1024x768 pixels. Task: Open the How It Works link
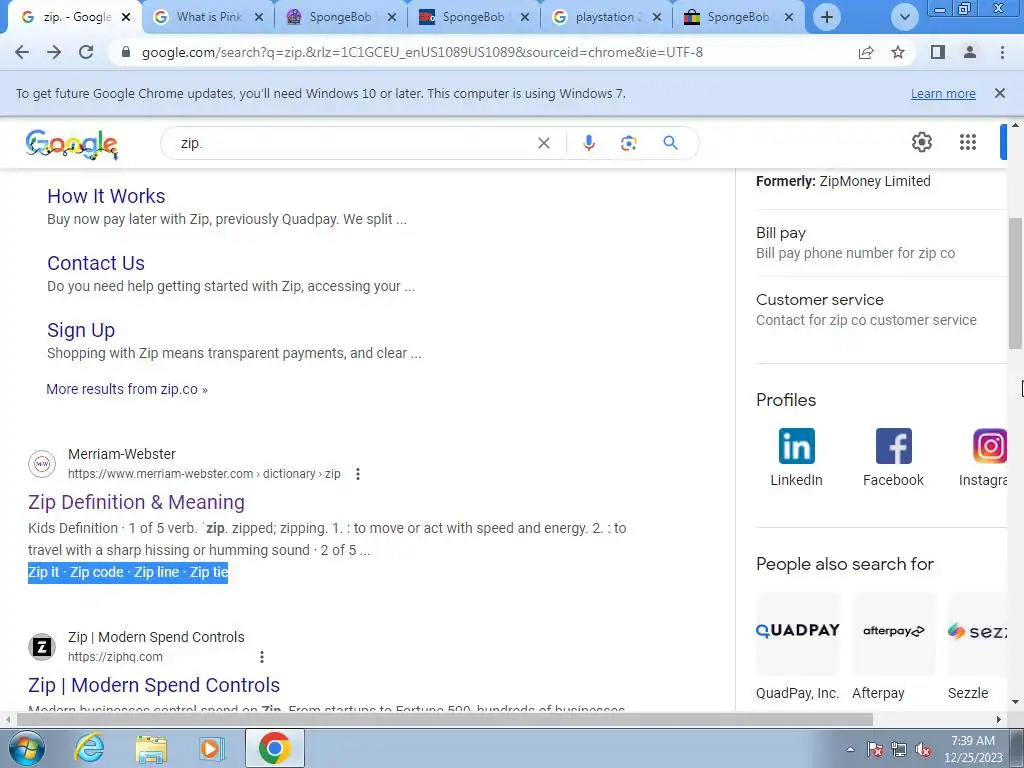click(x=106, y=196)
